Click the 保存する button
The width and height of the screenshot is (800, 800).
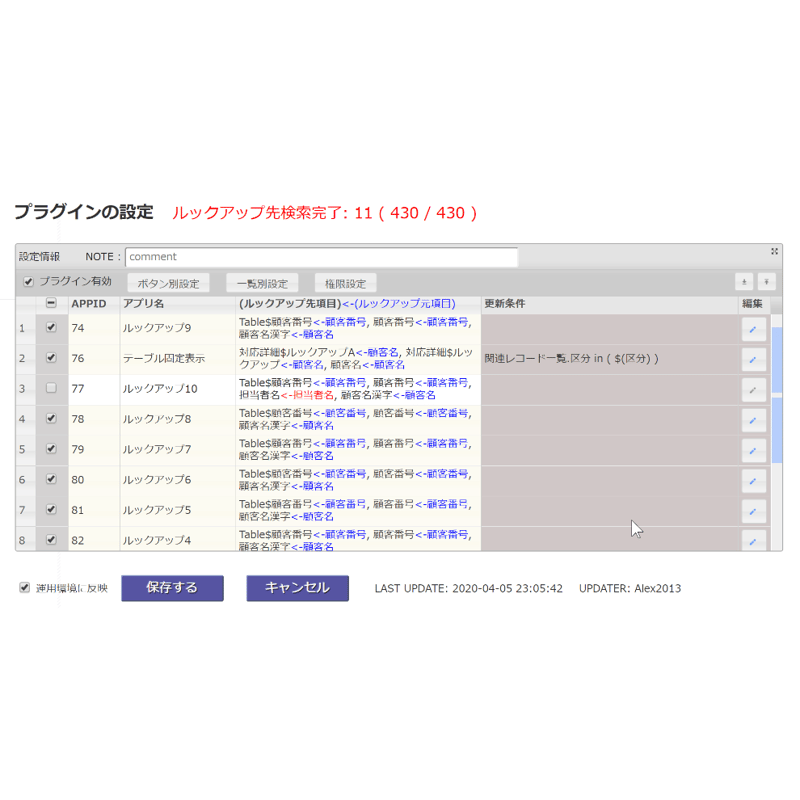point(172,588)
